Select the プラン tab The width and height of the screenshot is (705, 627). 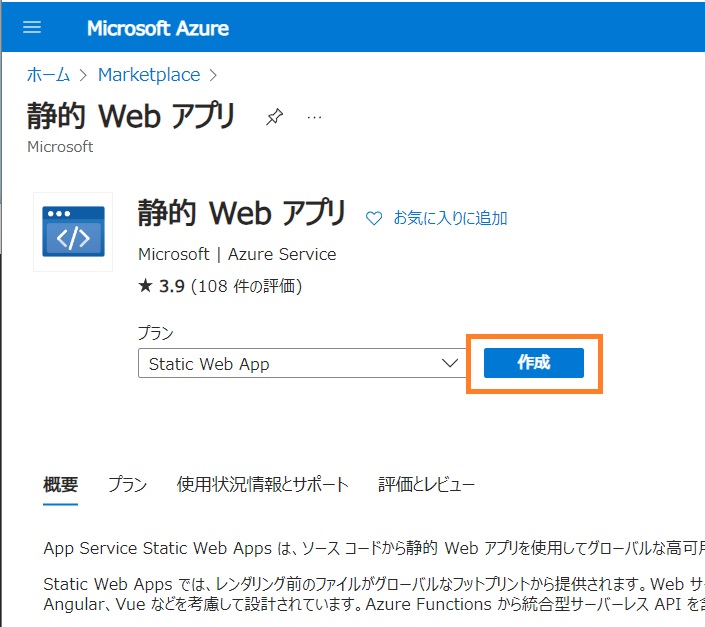point(127,485)
